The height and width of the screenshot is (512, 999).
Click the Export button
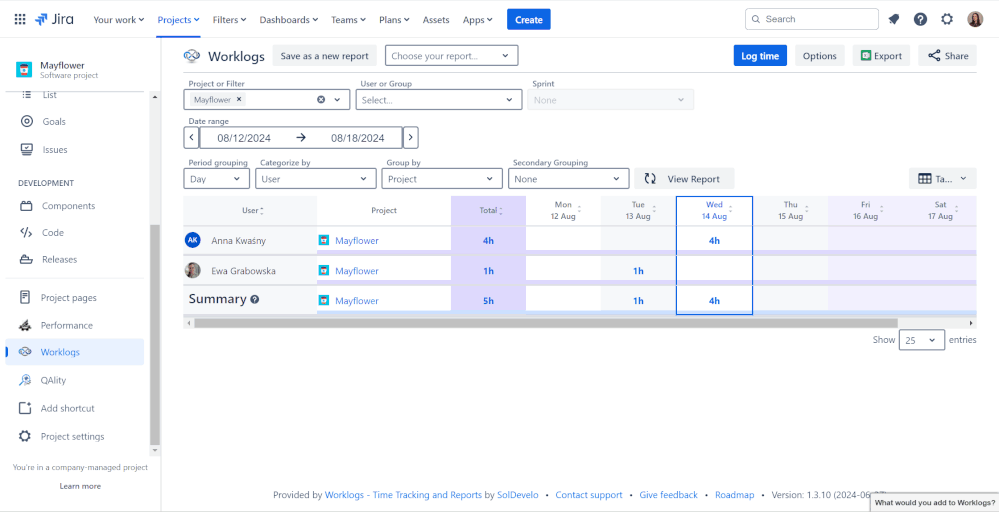[x=881, y=55]
